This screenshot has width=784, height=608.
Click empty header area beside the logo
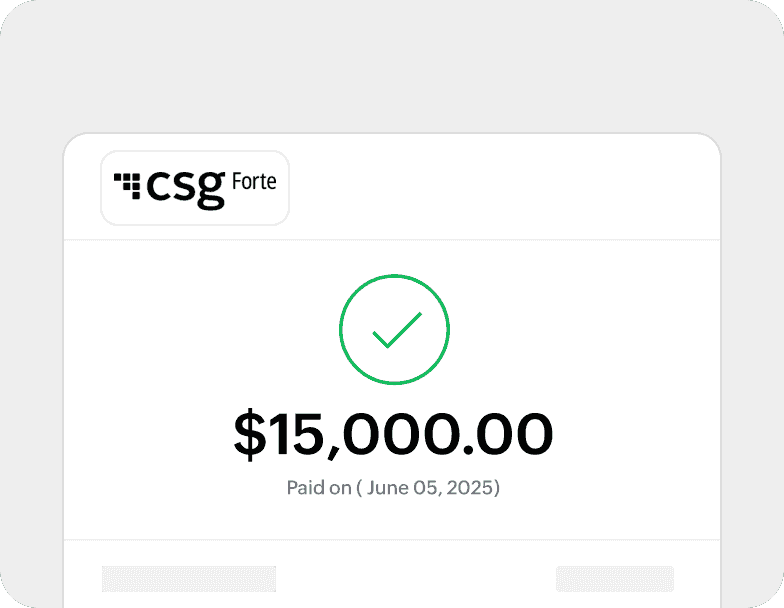point(500,187)
